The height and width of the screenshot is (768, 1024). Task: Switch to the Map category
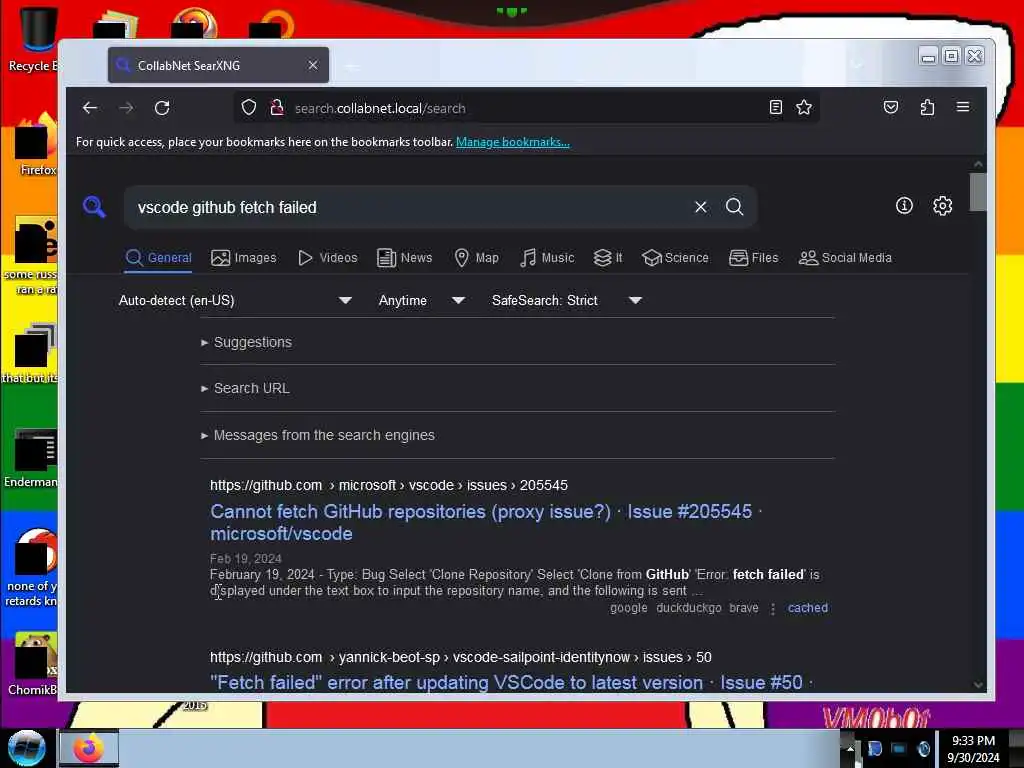476,258
